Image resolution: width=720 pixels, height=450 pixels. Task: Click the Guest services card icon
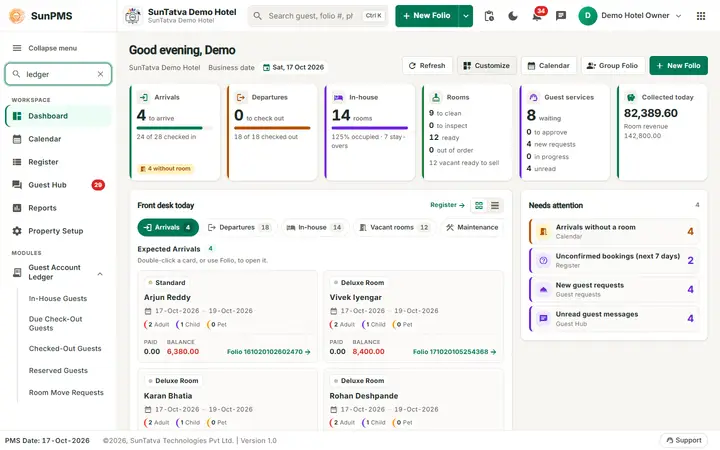click(533, 97)
